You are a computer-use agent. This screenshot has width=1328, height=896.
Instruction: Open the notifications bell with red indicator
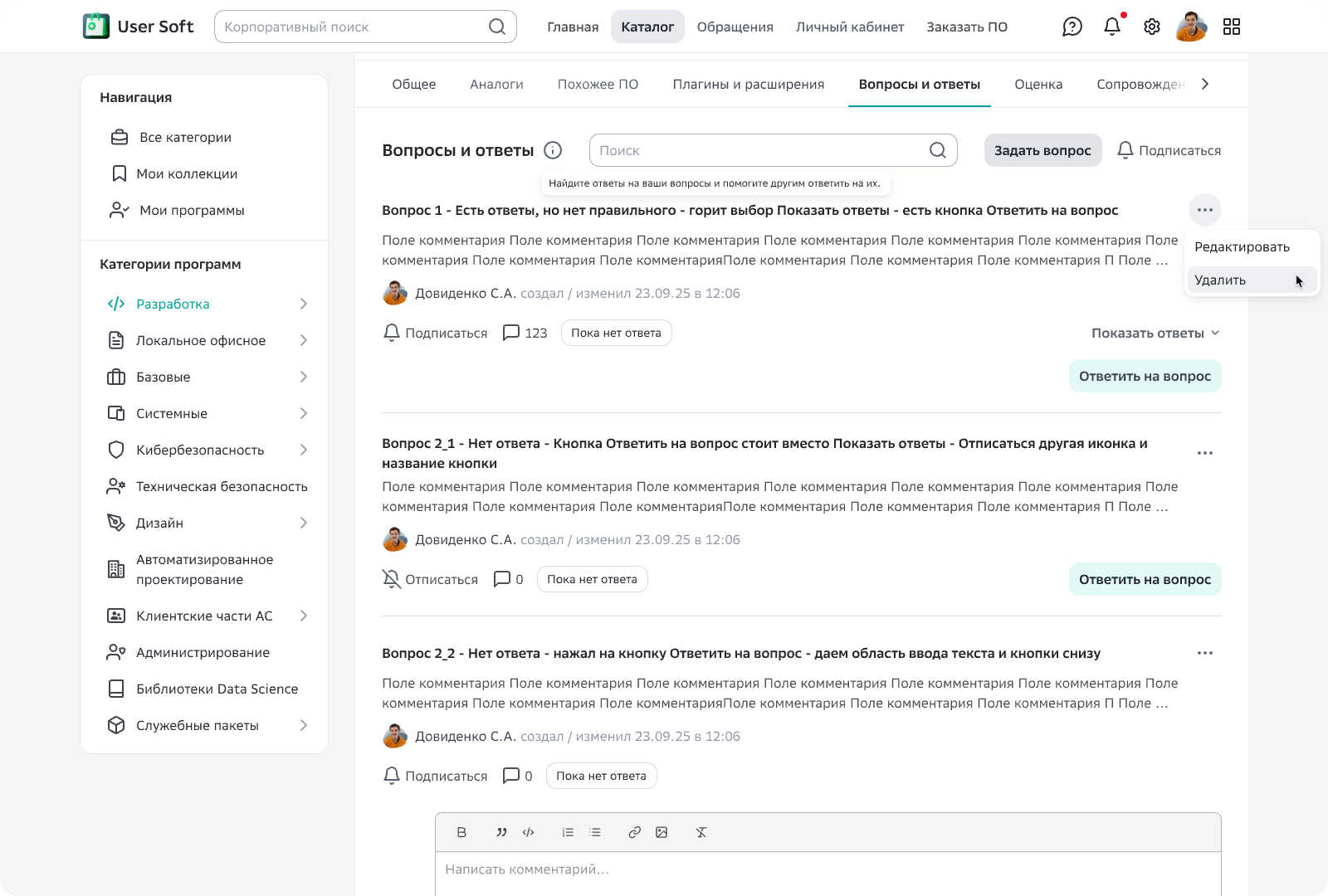click(1111, 27)
